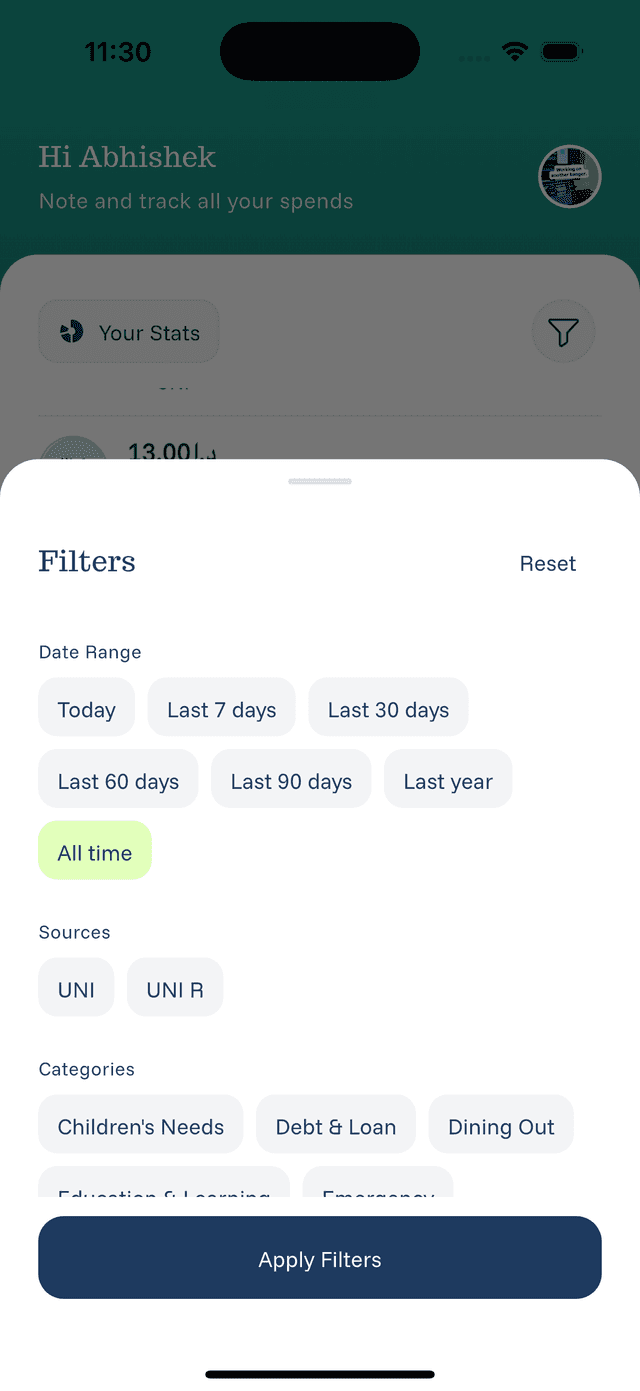
Task: Tap the home indicator bar
Action: 320,1373
